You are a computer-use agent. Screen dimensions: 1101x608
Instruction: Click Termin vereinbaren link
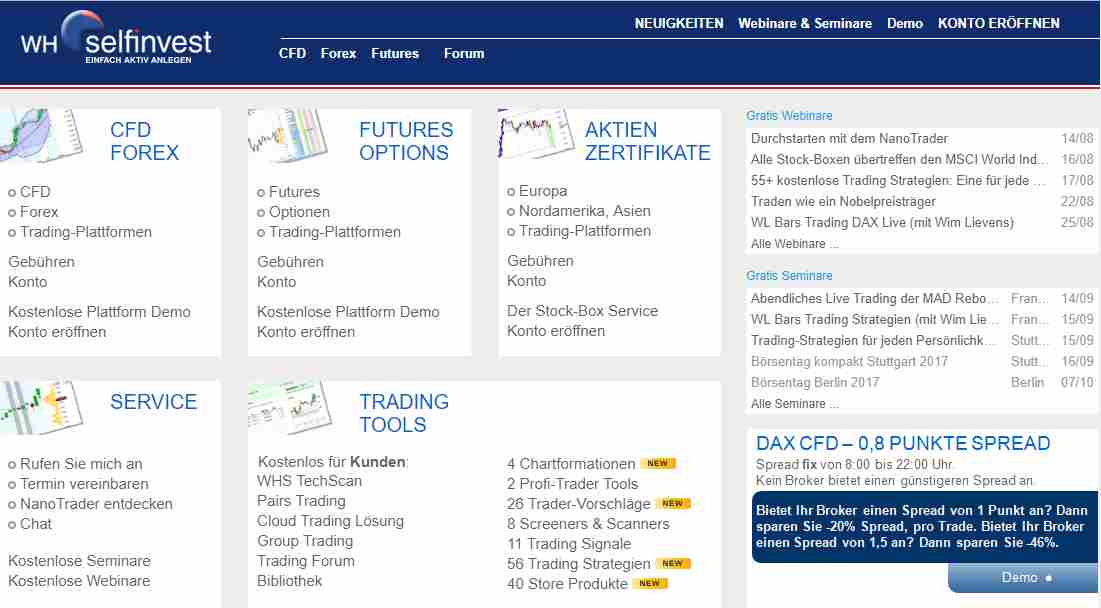(x=84, y=484)
